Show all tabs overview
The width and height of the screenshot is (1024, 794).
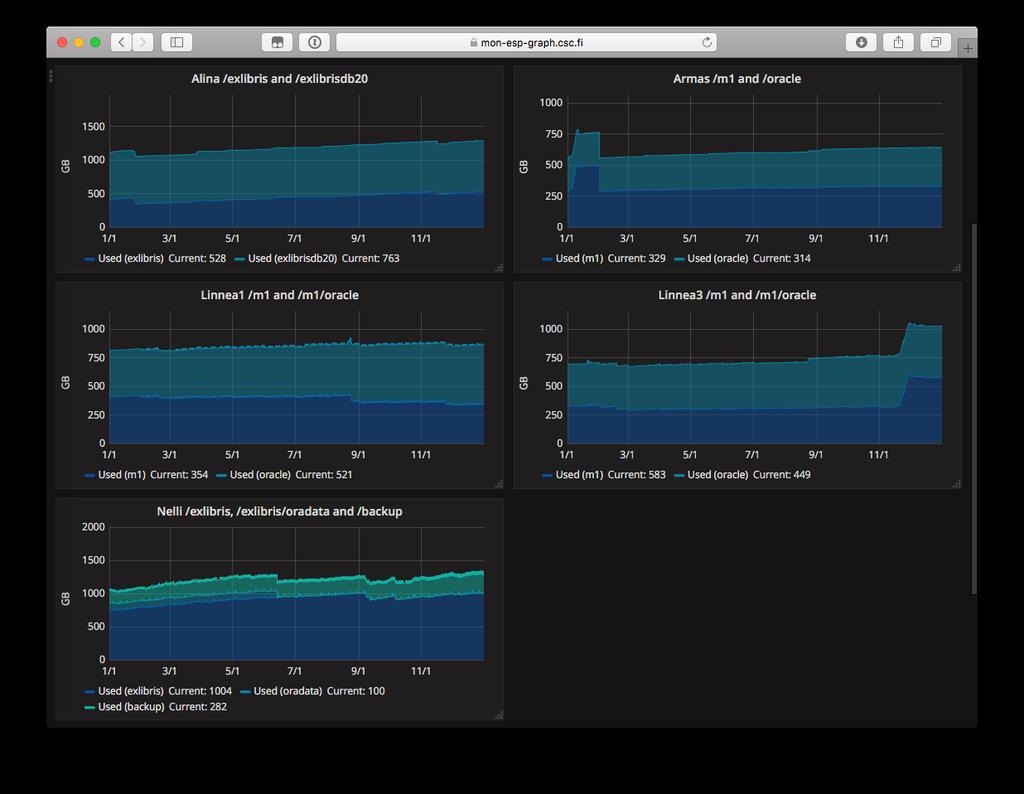[936, 42]
